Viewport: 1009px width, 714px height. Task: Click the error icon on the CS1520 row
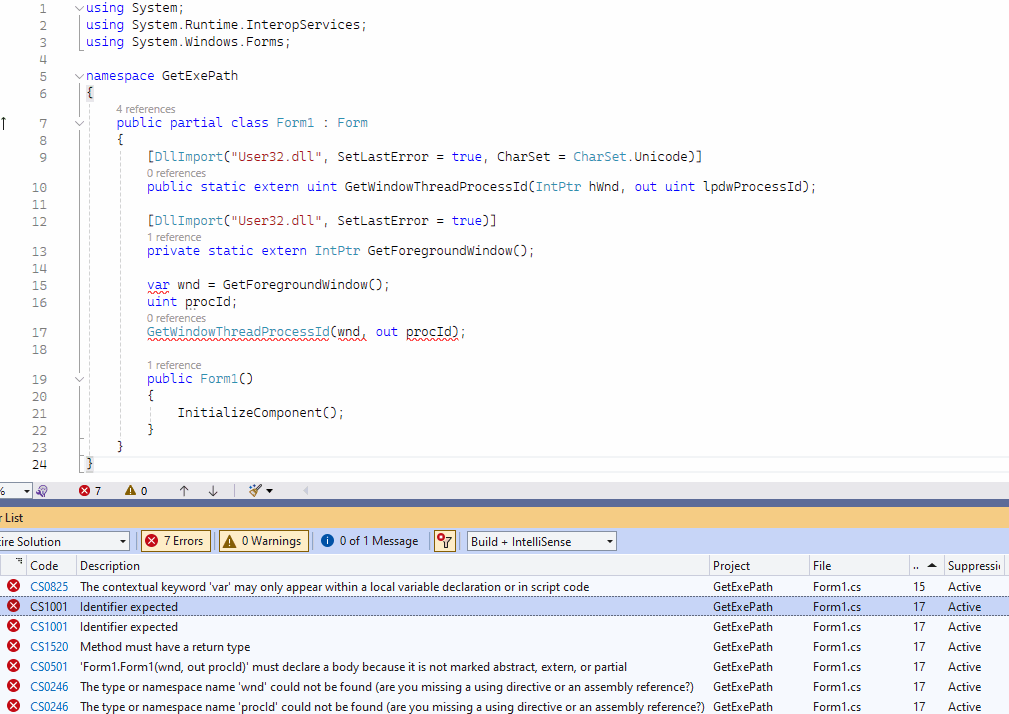pos(14,646)
